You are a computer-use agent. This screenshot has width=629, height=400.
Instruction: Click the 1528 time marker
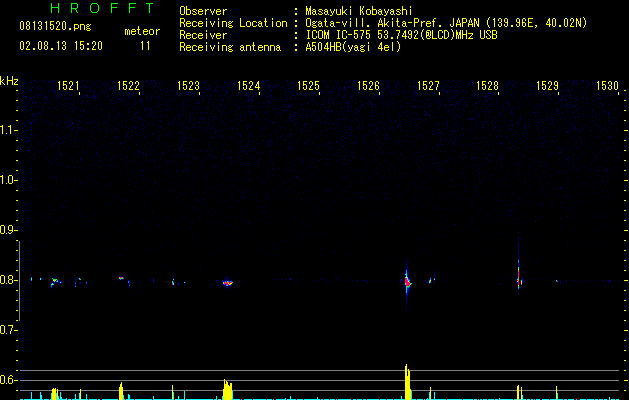click(x=487, y=86)
